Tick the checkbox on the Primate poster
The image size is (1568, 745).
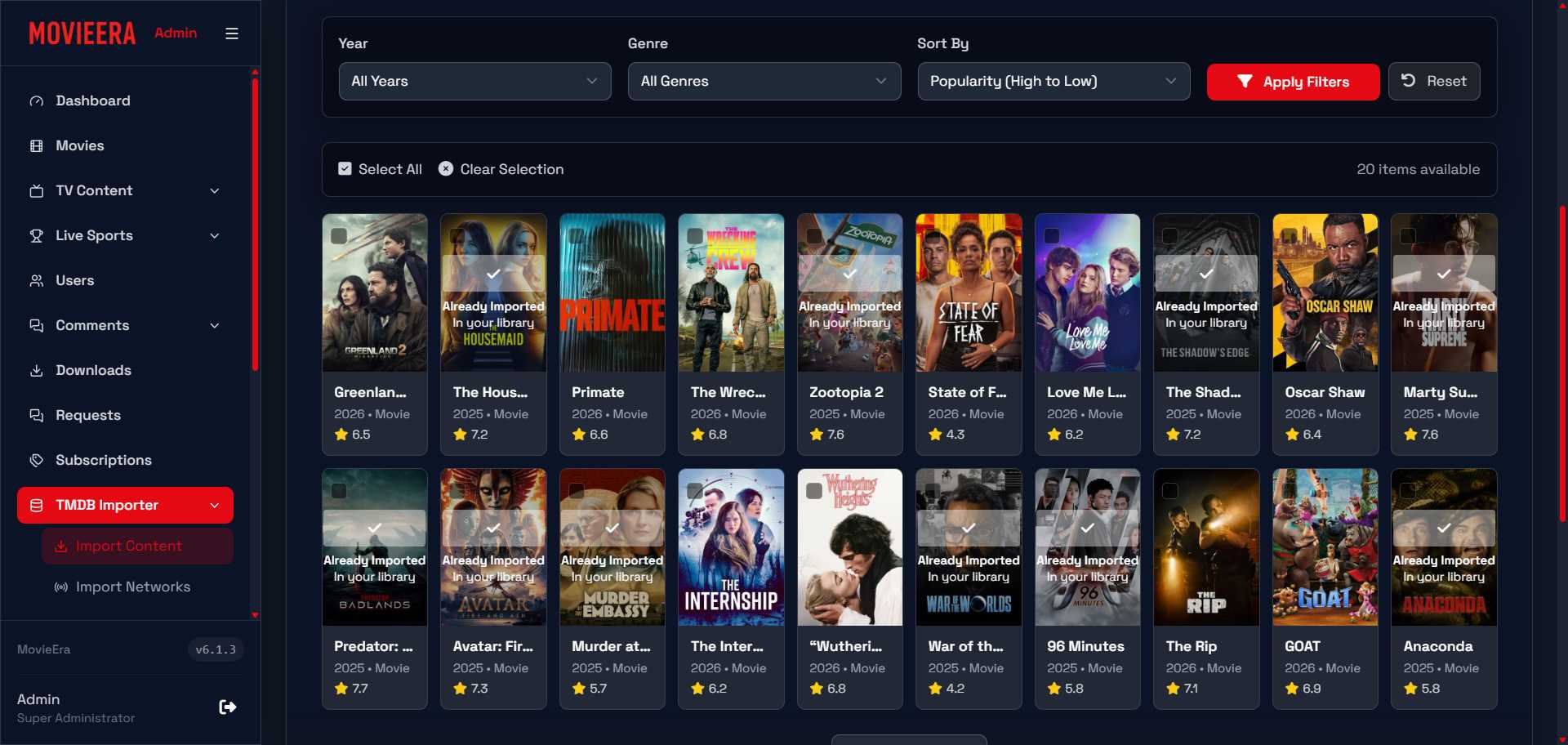(577, 236)
